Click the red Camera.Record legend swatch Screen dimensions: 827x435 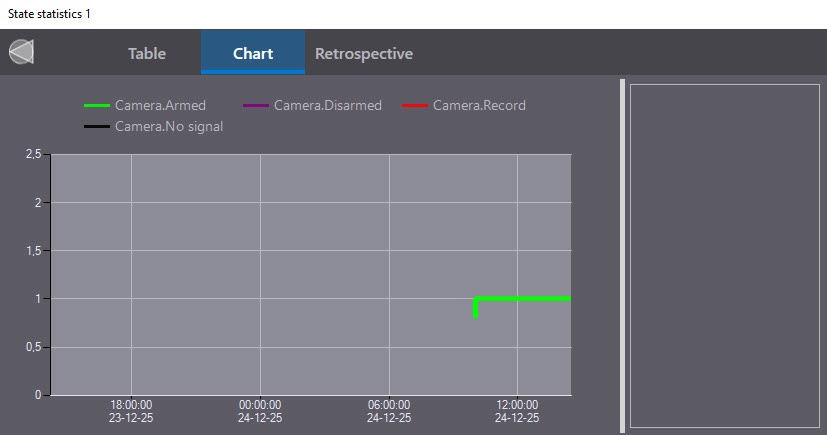point(415,105)
